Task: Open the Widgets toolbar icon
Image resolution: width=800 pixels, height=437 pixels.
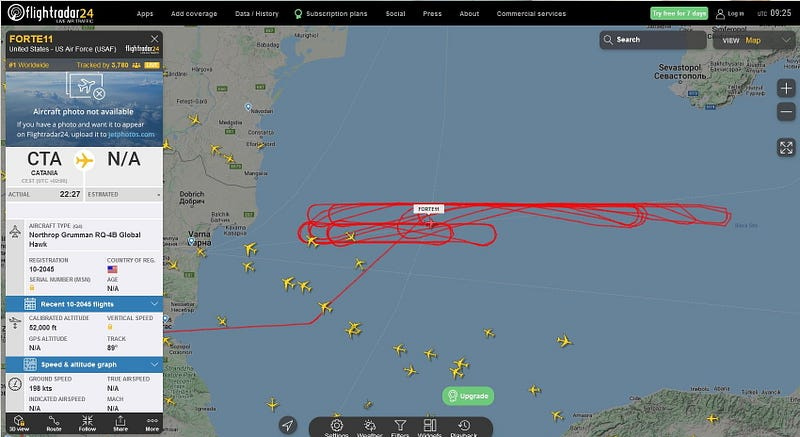Action: point(430,427)
